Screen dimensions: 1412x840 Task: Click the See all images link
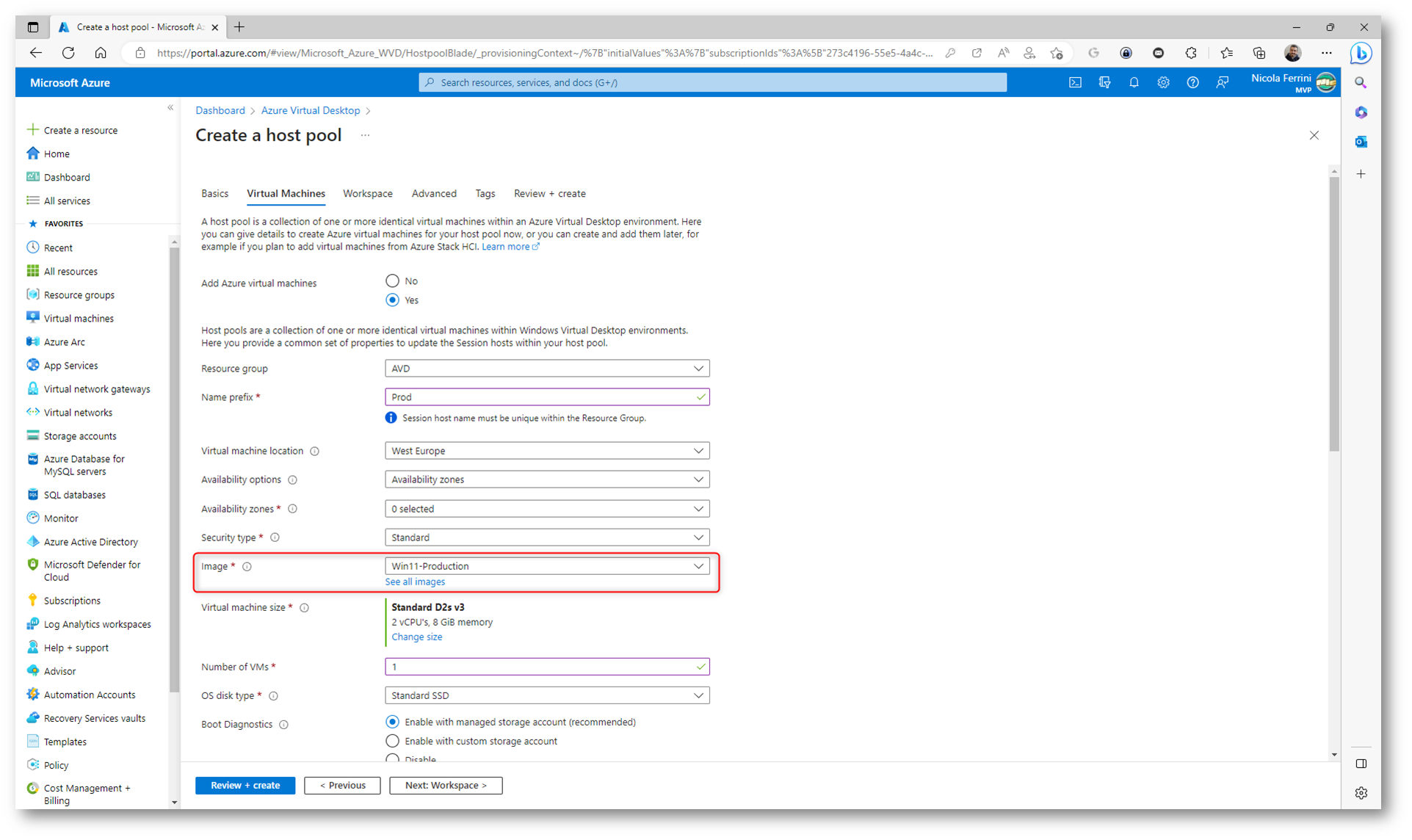click(415, 582)
